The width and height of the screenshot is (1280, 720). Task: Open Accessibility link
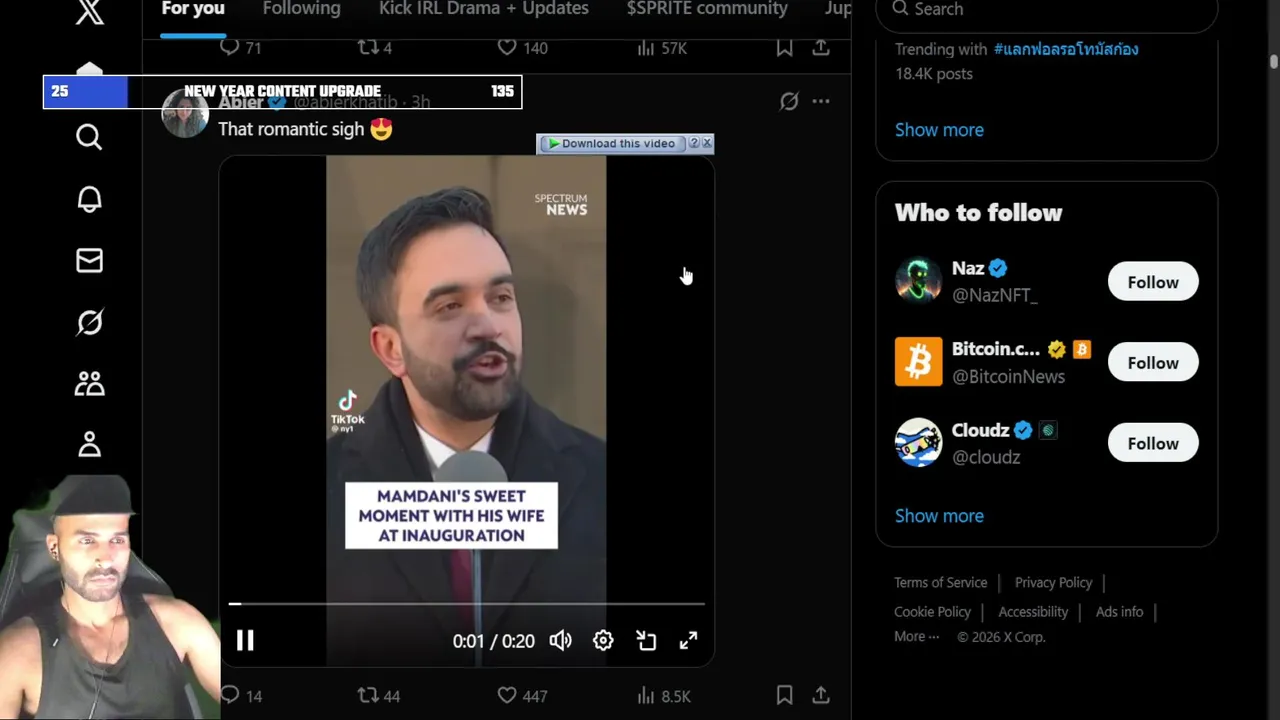click(x=1033, y=611)
